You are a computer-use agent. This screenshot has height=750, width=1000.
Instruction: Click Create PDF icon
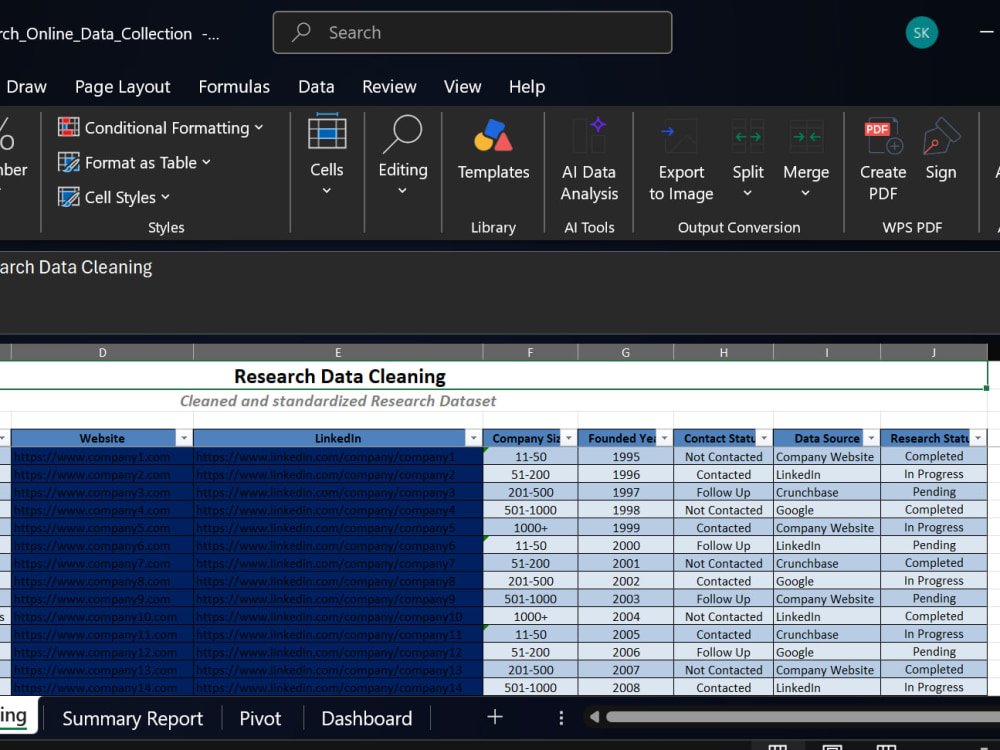(x=883, y=136)
